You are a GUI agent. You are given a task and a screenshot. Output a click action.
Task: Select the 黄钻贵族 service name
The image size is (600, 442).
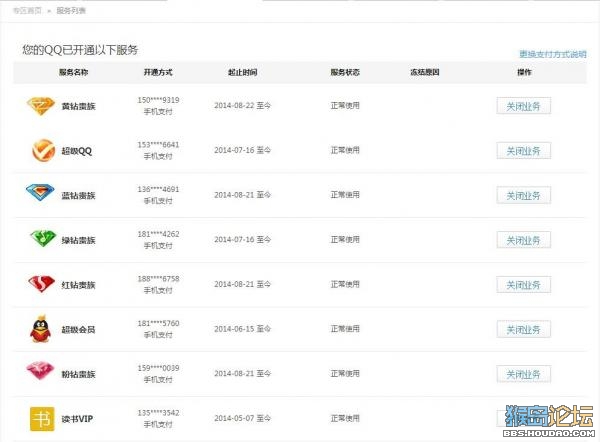[78, 106]
